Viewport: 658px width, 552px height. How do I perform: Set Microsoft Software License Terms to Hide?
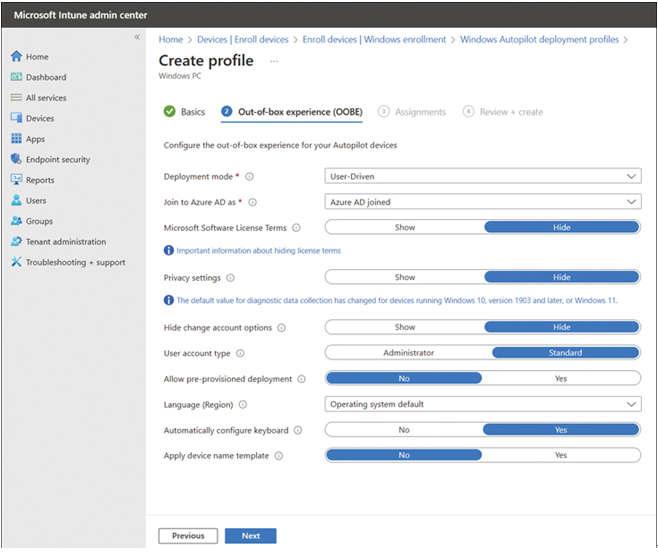(x=561, y=228)
